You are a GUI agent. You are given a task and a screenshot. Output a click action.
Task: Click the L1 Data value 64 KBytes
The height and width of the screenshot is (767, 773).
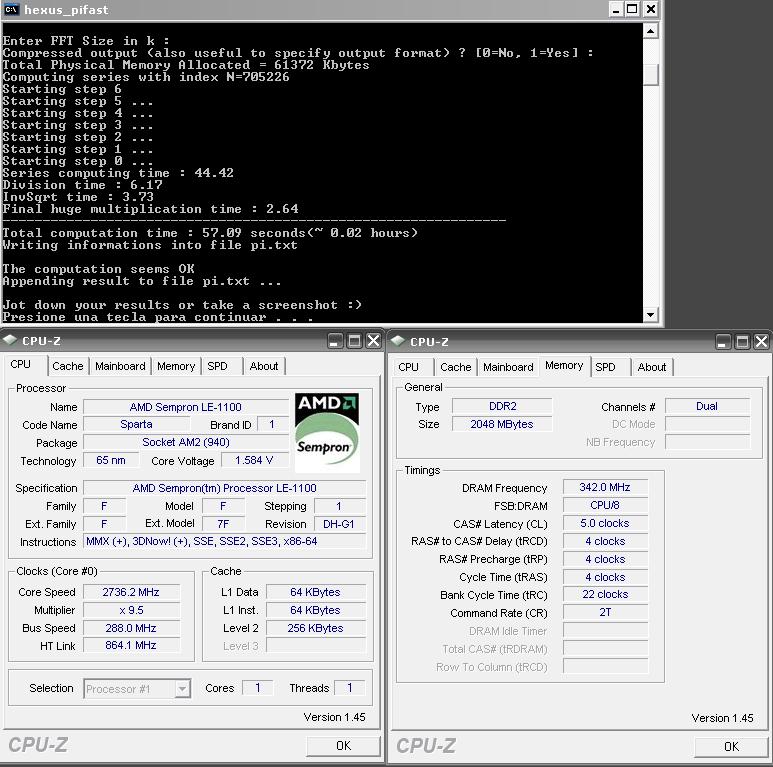316,592
